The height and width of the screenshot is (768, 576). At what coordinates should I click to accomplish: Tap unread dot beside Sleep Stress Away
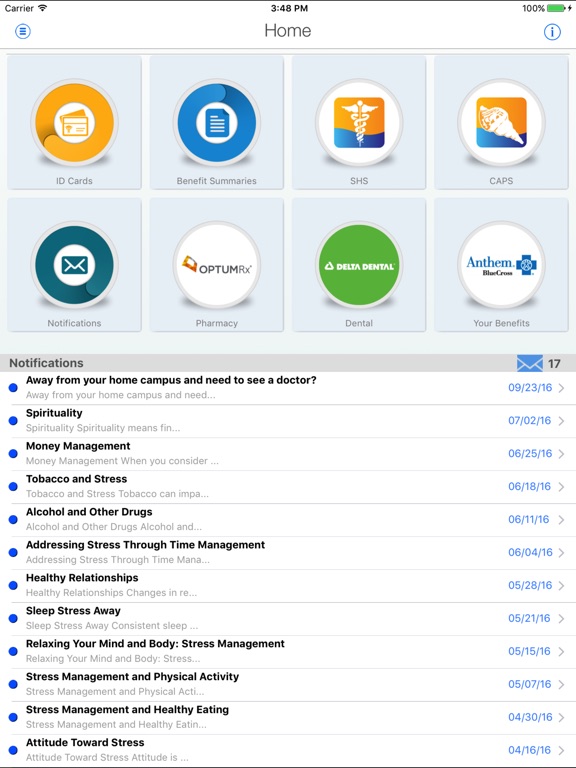(13, 618)
